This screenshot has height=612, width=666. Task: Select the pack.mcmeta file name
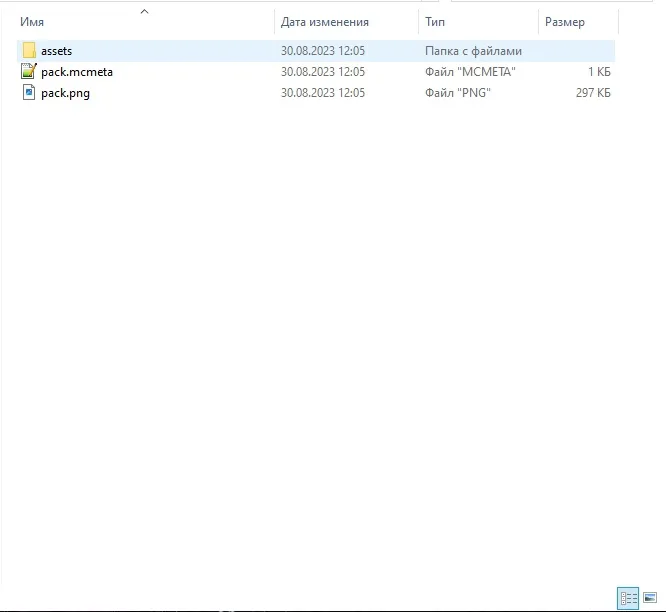[77, 72]
